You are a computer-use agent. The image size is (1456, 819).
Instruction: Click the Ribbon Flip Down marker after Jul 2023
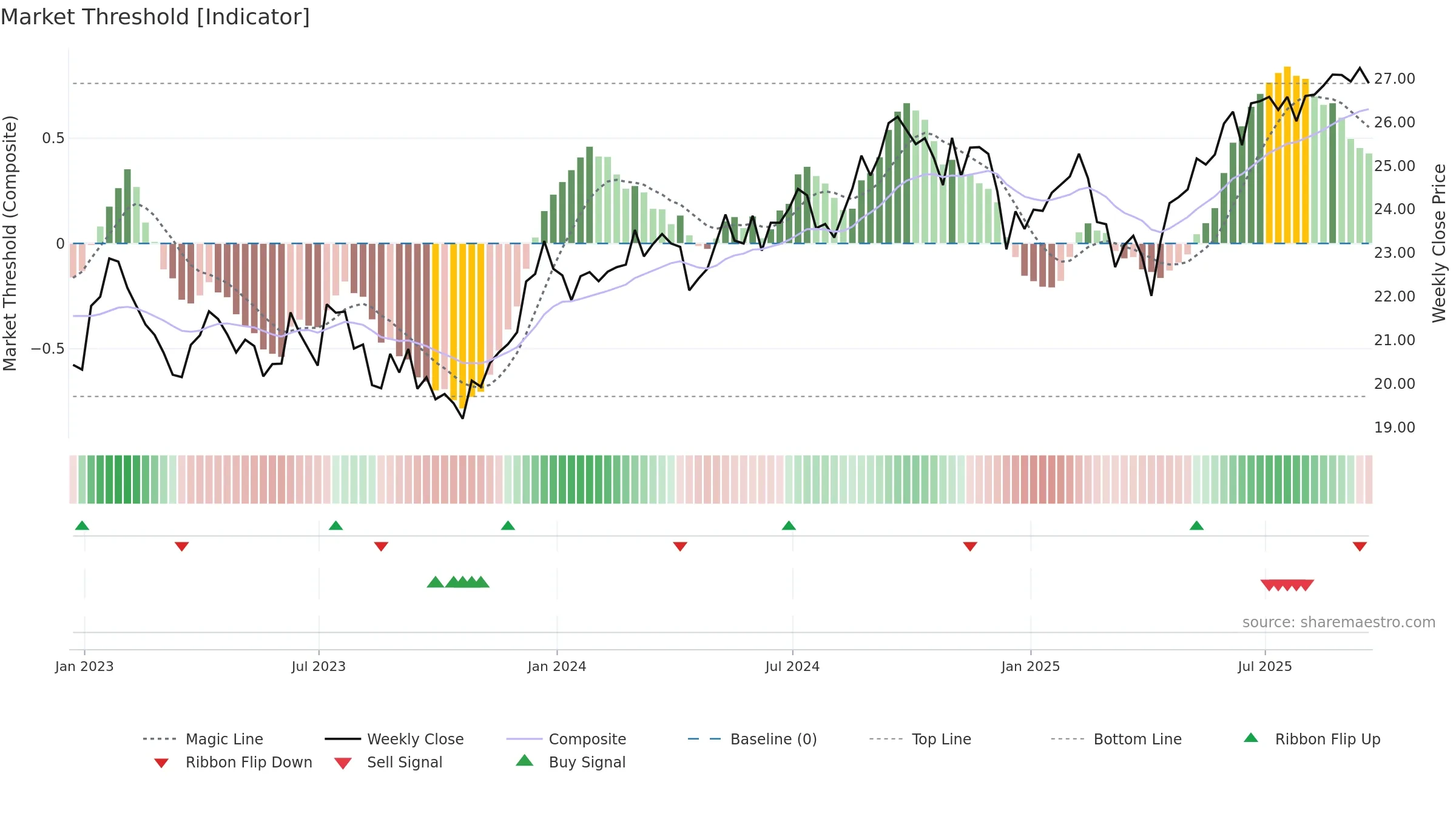point(381,547)
